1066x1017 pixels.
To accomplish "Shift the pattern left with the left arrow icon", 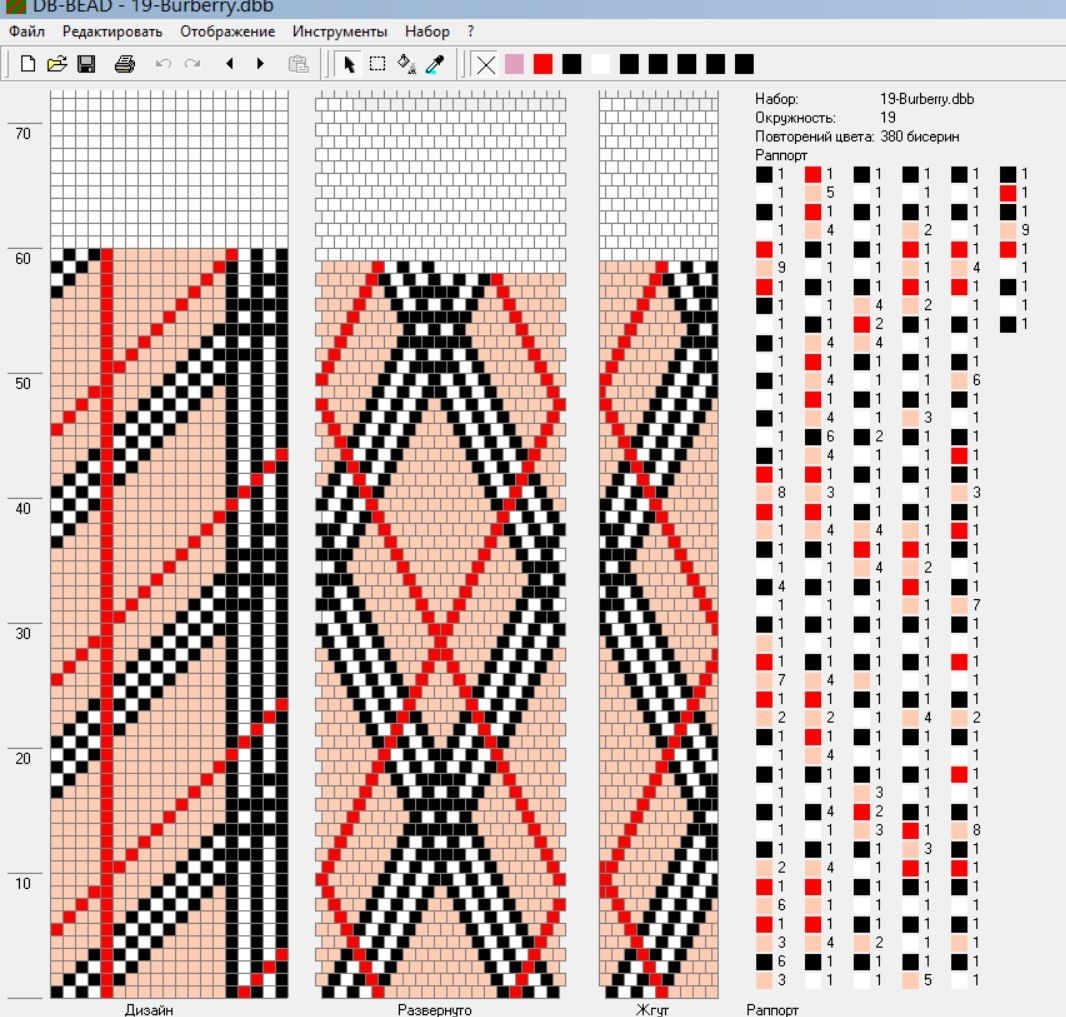I will 230,64.
